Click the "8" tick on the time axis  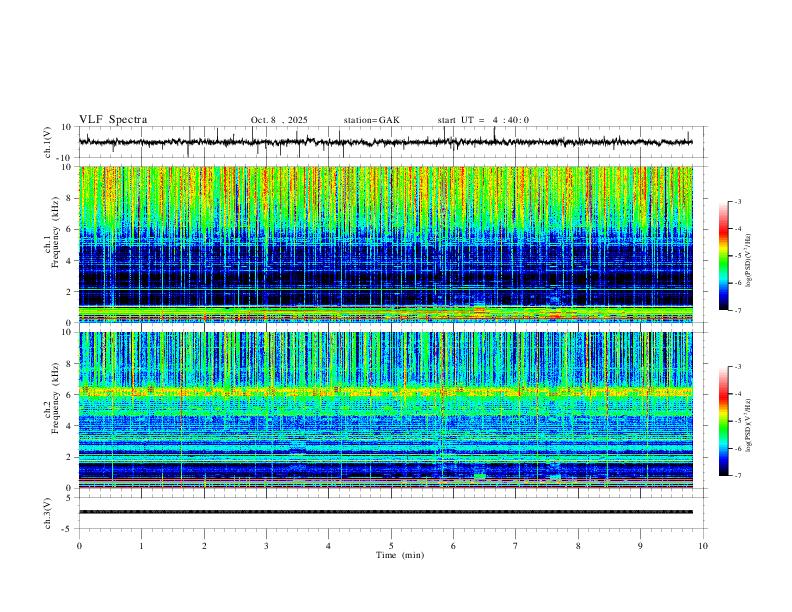tap(578, 546)
